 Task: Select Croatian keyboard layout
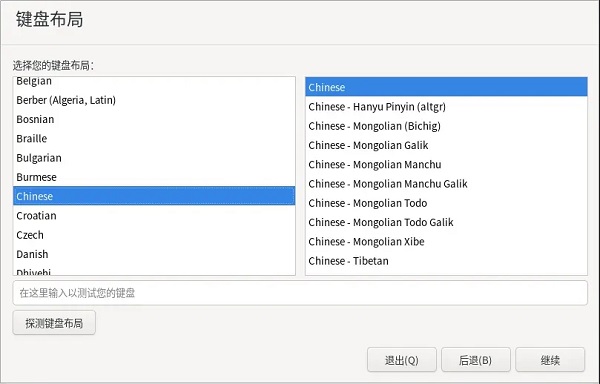[154, 216]
